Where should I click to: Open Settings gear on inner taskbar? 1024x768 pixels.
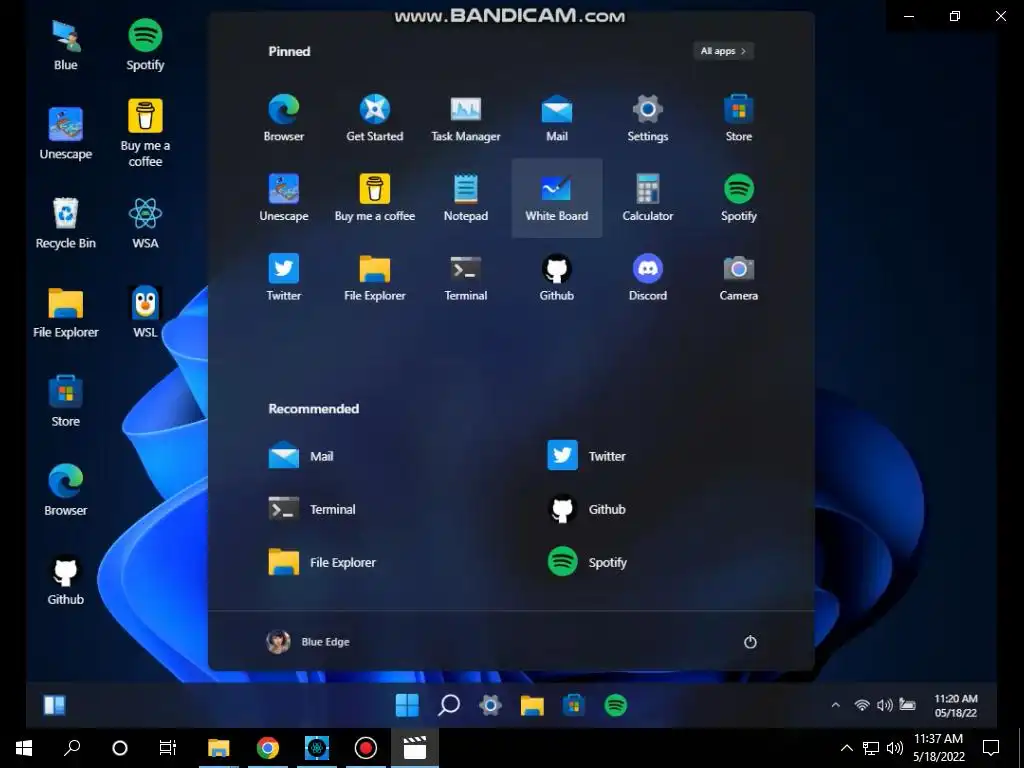click(490, 705)
